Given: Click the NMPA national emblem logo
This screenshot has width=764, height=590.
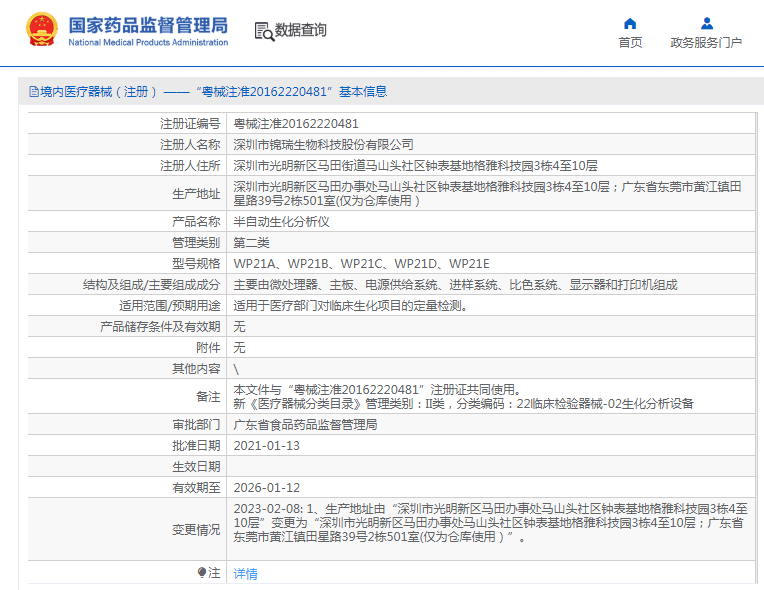Looking at the screenshot, I should tap(42, 30).
